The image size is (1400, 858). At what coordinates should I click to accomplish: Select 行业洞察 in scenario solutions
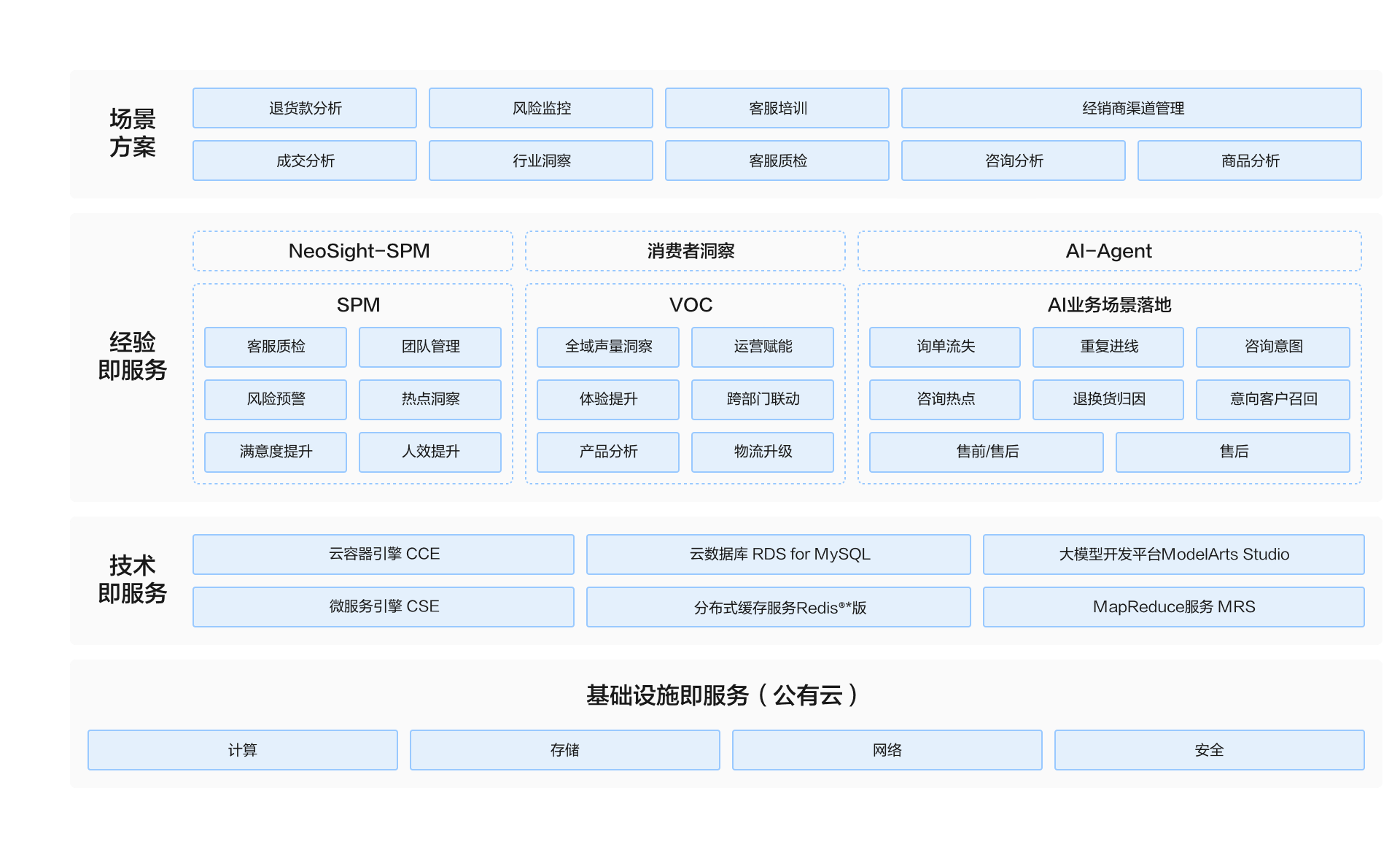coord(541,161)
